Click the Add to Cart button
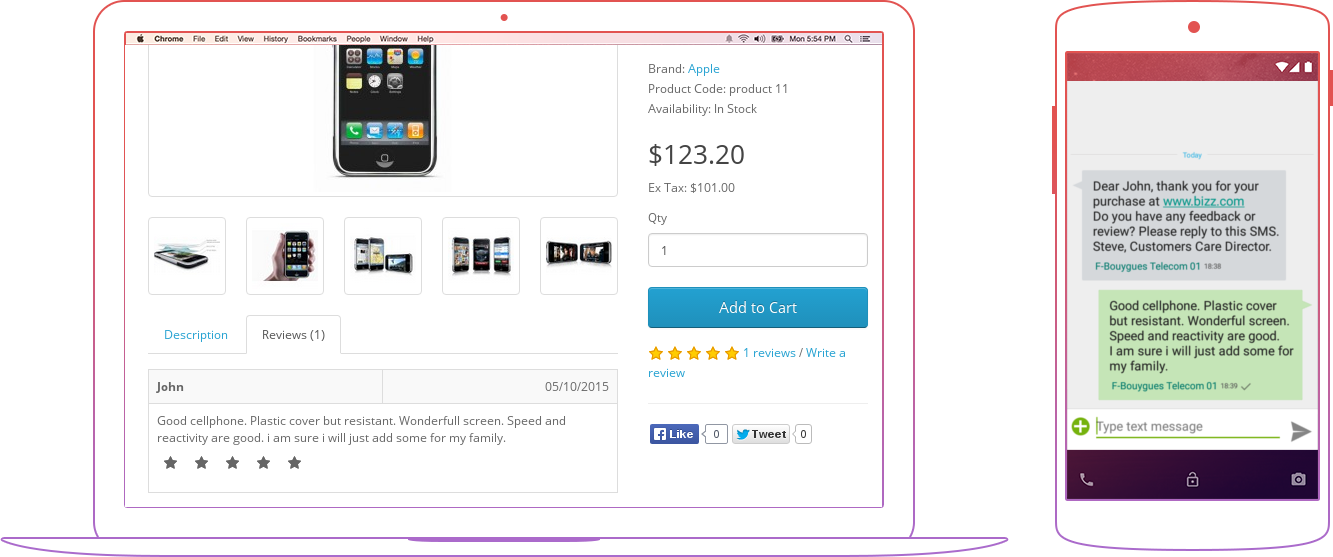Viewport: 1333px width, 557px height. (758, 308)
